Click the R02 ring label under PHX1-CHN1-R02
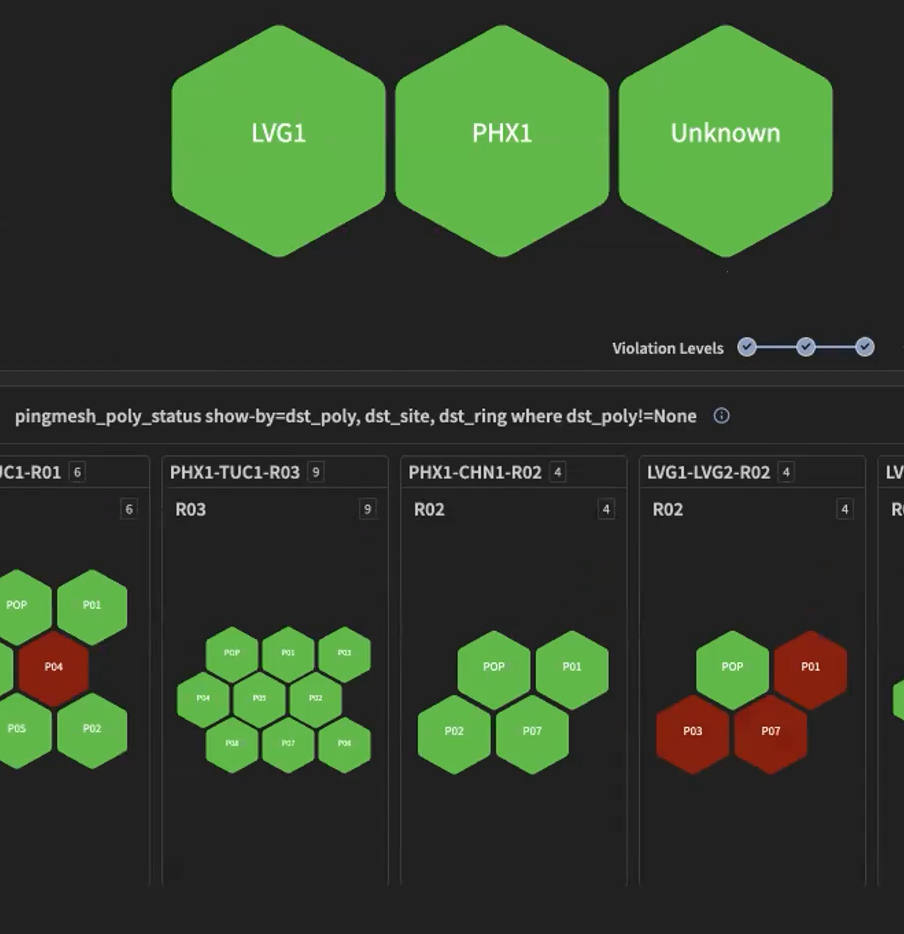 tap(429, 510)
